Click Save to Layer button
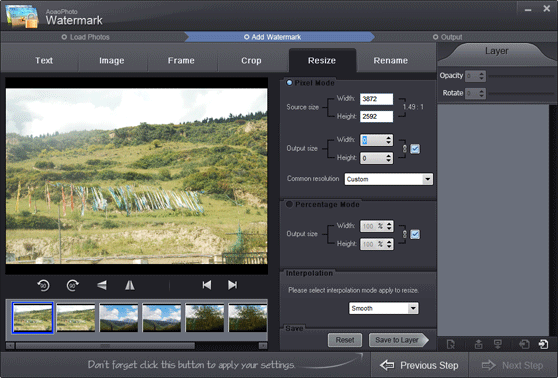 tap(399, 340)
